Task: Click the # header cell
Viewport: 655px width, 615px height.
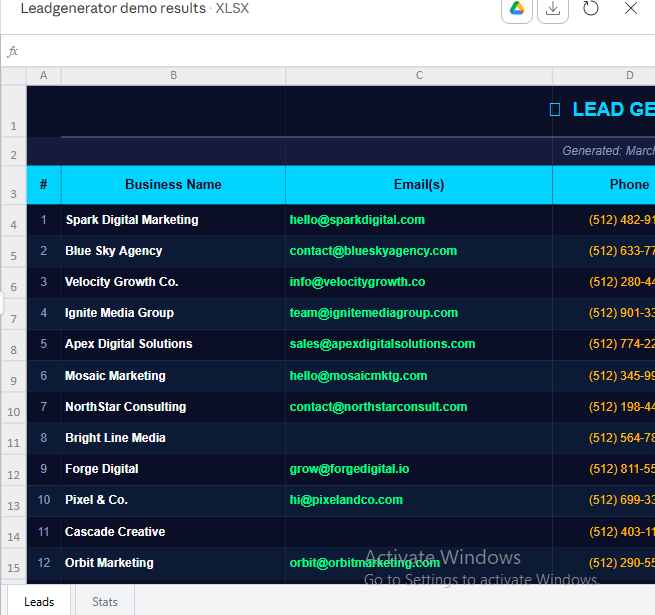Action: [x=44, y=185]
